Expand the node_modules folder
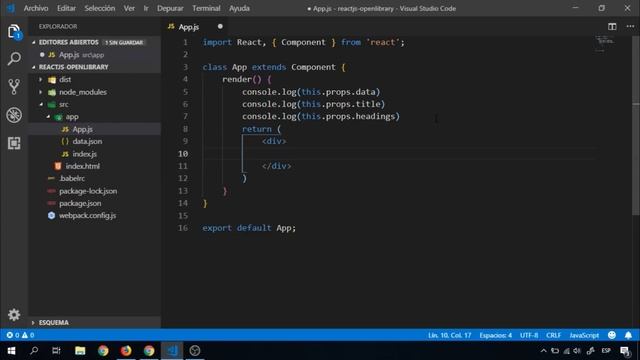The image size is (640, 360). click(41, 92)
